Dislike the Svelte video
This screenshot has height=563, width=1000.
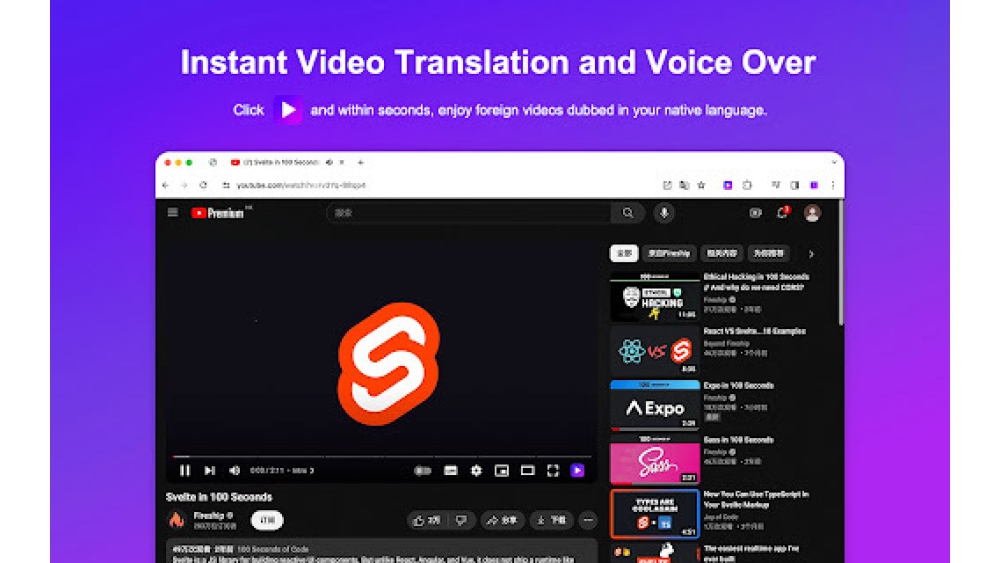(461, 520)
